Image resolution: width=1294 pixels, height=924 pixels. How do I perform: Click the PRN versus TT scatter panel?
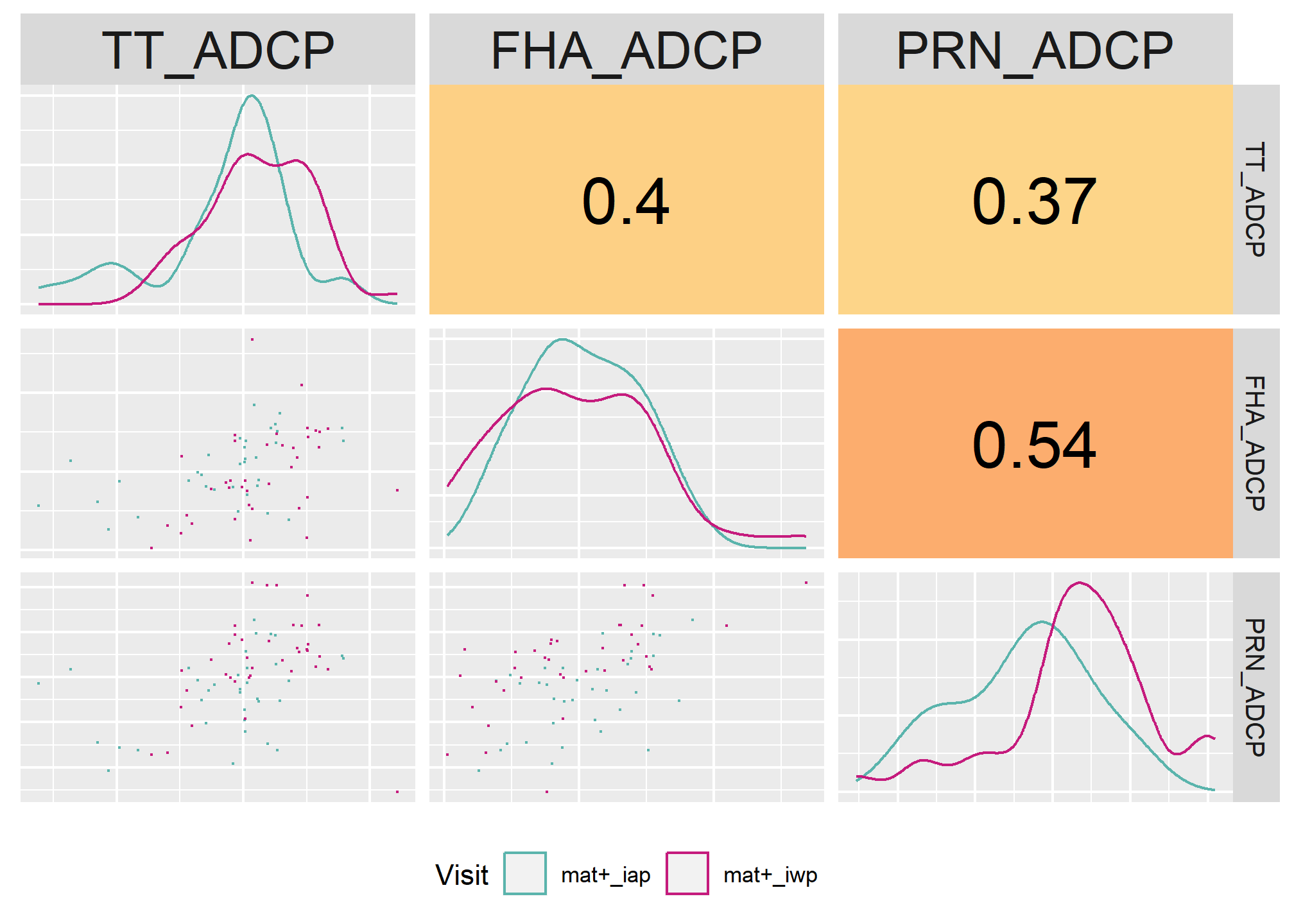pos(218,687)
